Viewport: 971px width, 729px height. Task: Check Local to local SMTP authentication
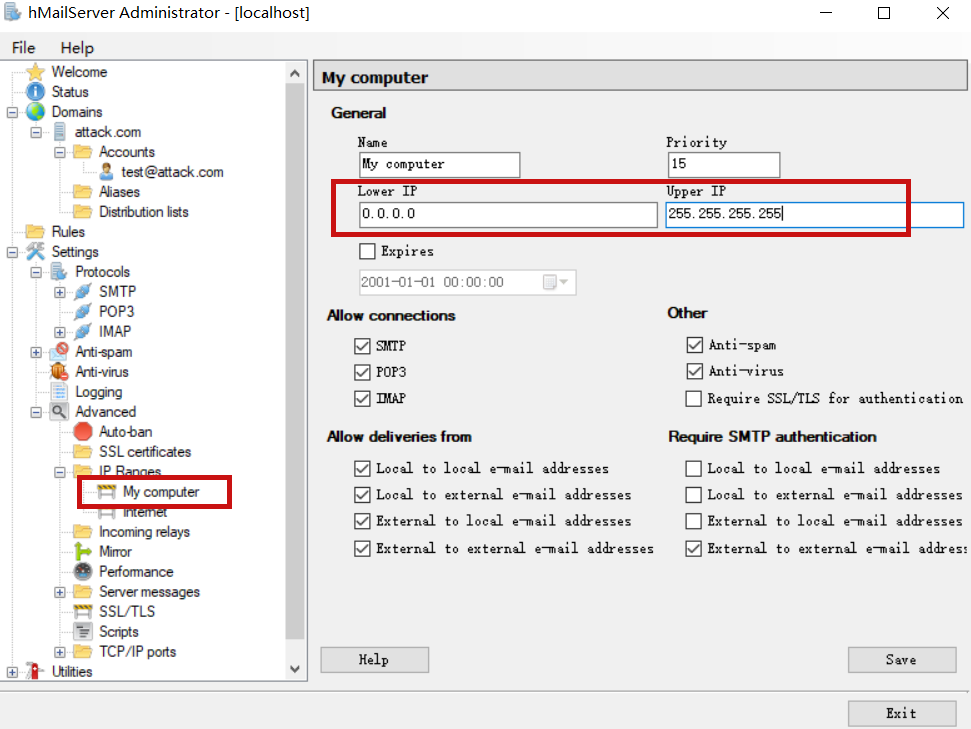tap(694, 468)
